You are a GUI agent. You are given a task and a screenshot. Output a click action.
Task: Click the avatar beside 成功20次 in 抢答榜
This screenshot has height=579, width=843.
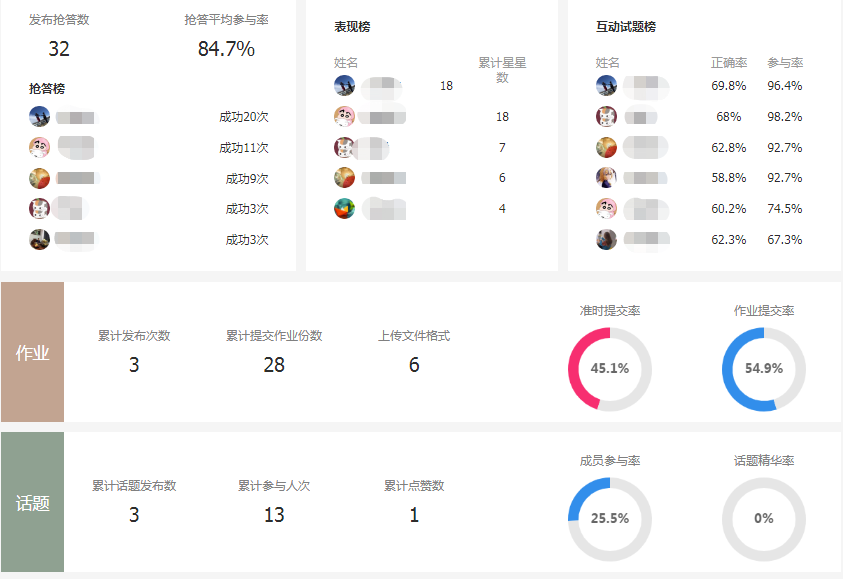(40, 116)
